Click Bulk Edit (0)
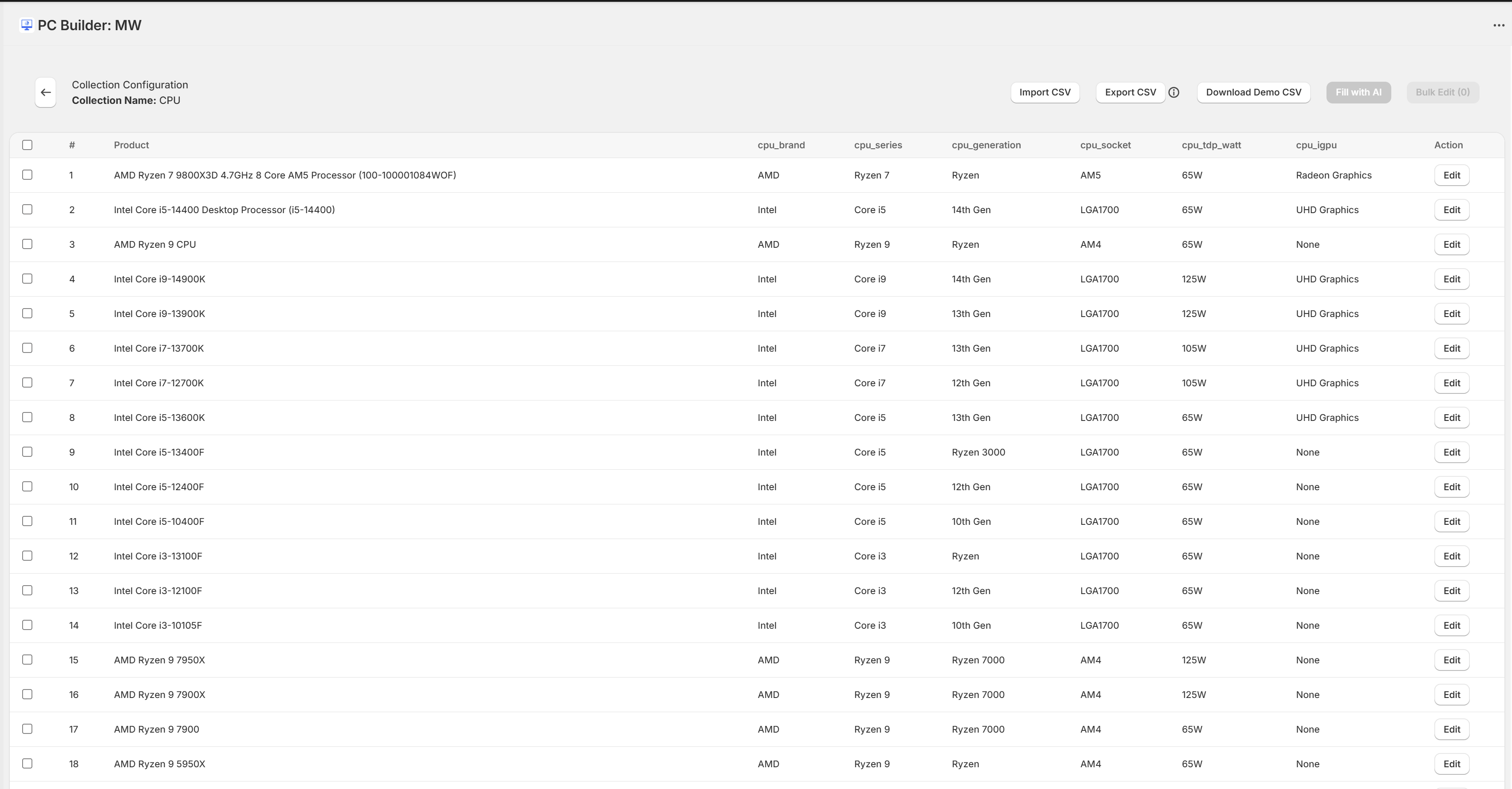 [x=1443, y=92]
